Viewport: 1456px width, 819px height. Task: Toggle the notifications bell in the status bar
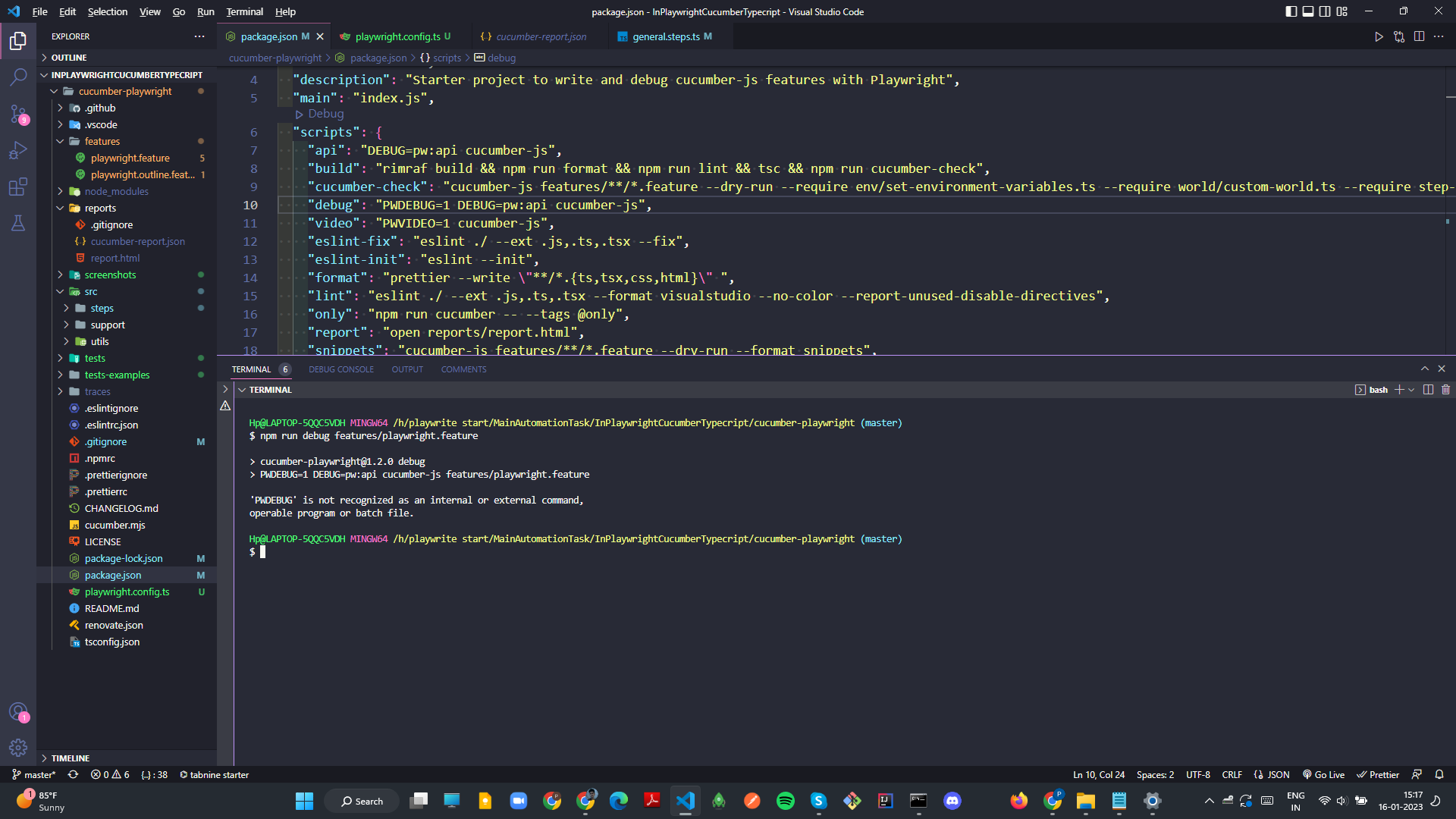click(1439, 774)
